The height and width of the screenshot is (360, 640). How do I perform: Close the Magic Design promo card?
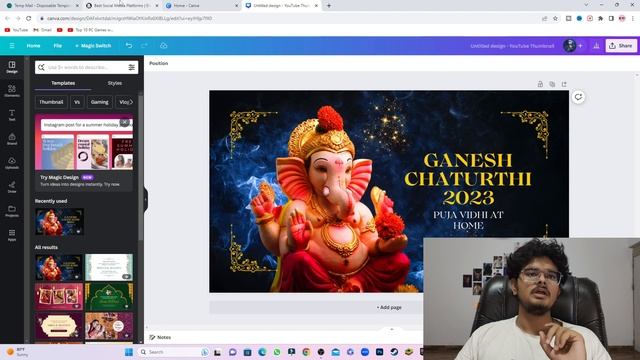124,122
